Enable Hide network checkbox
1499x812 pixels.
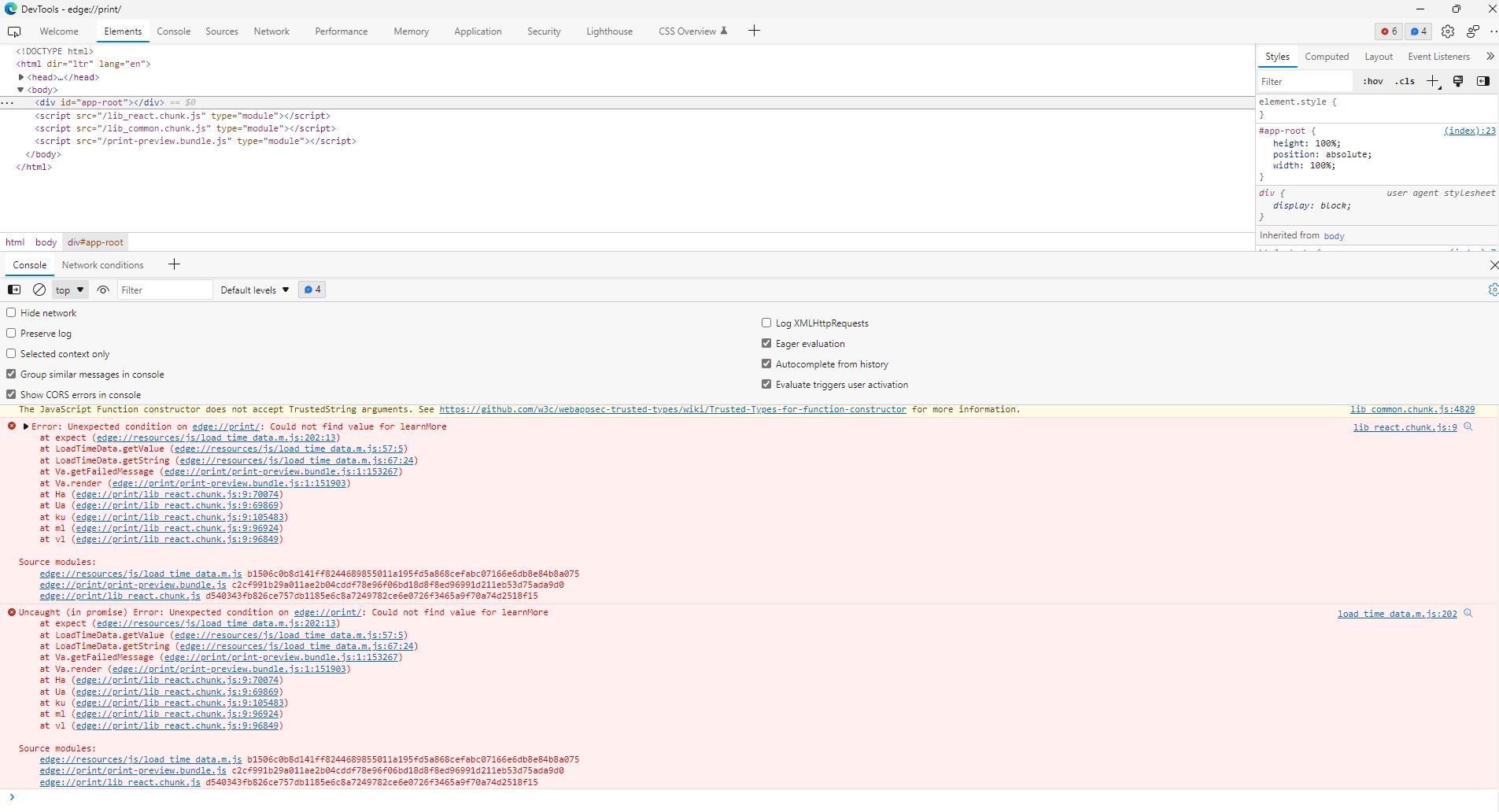(11, 312)
